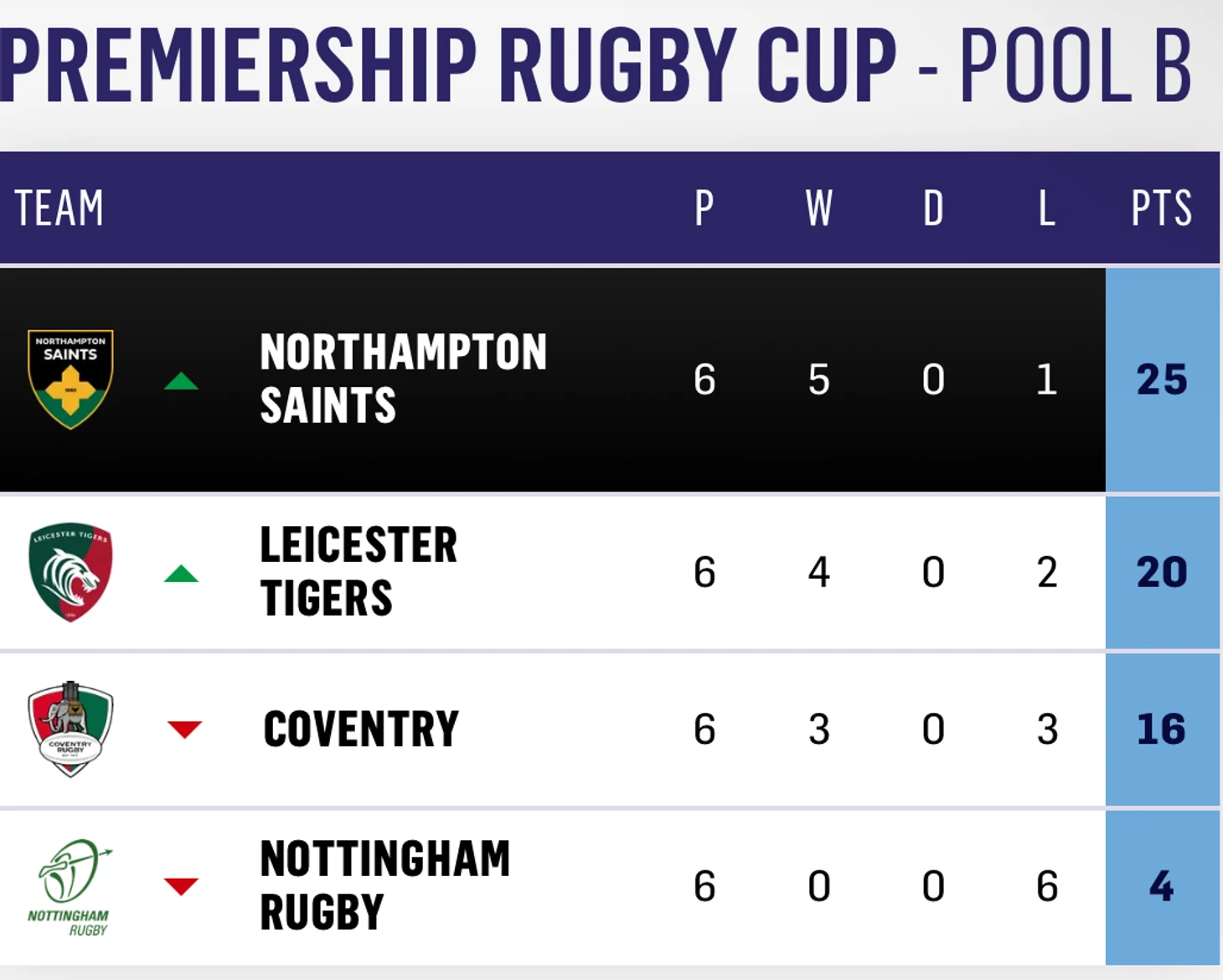Click red down arrow beside Nottingham Rugby
The image size is (1223, 980).
point(181,885)
